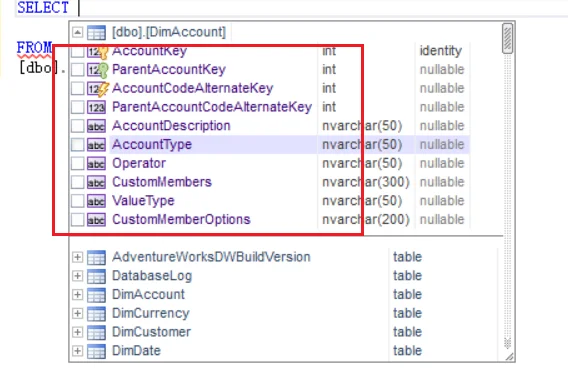The width and height of the screenshot is (568, 386).
Task: Select the ParentAccountKey column name
Action: pos(169,70)
